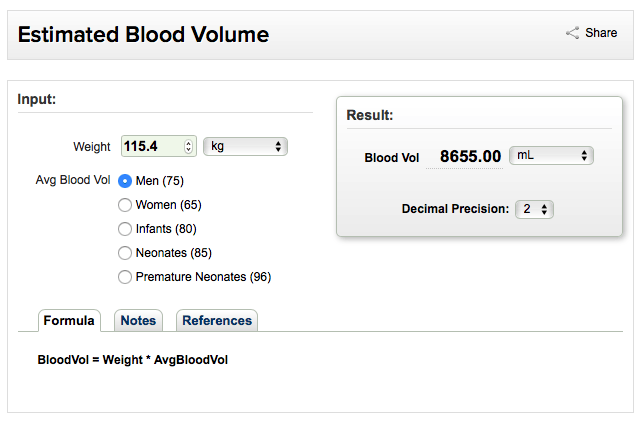Click the Weight stepper arrows
The image size is (642, 421).
188,146
